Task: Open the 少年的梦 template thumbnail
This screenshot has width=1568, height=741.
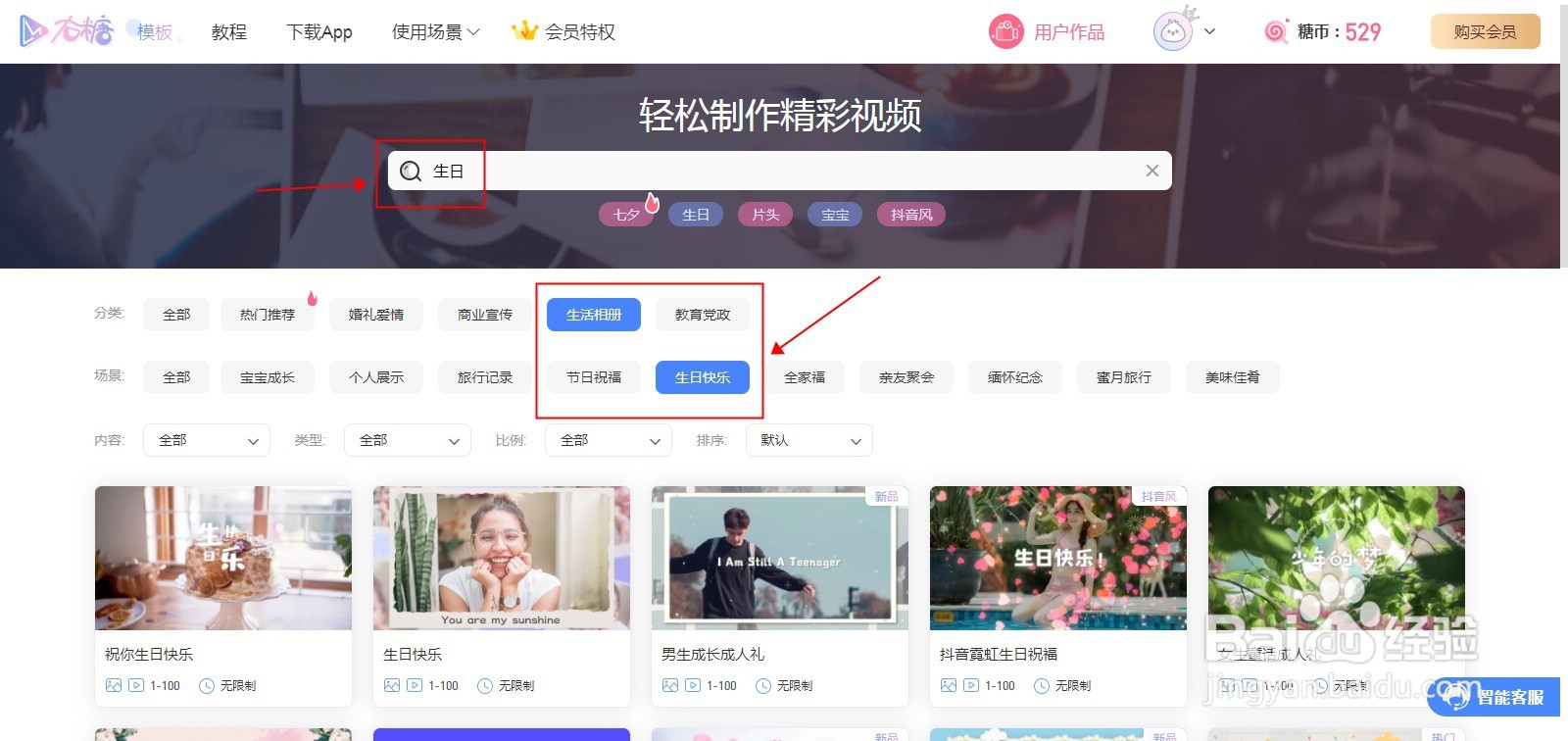Action: point(1337,558)
